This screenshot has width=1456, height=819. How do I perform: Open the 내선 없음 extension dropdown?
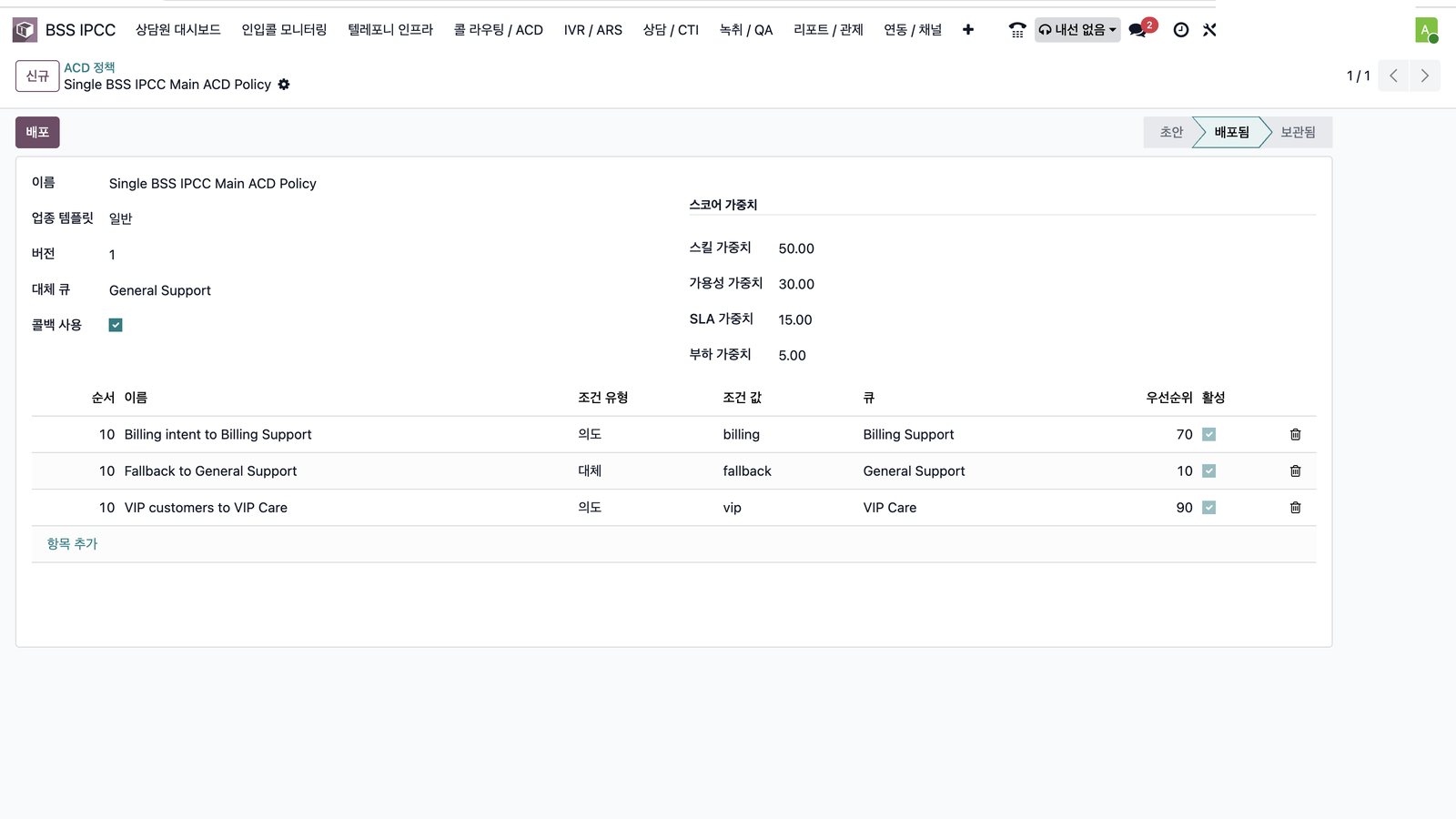(x=1077, y=30)
